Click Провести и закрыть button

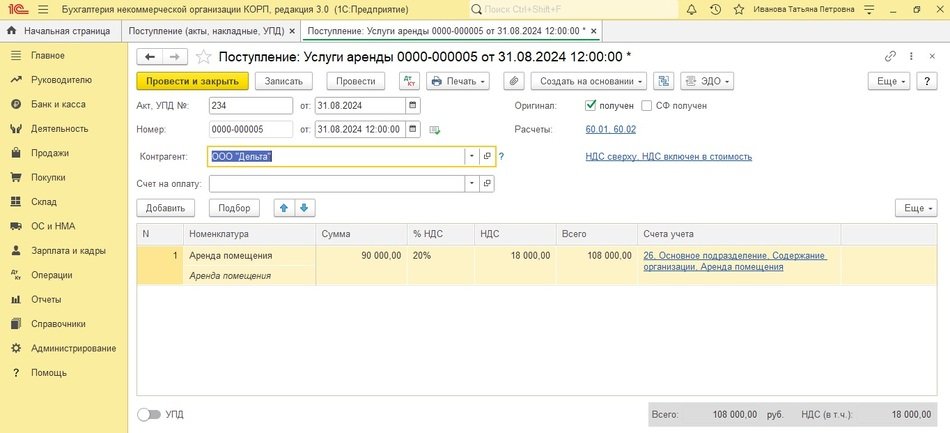pyautogui.click(x=192, y=81)
